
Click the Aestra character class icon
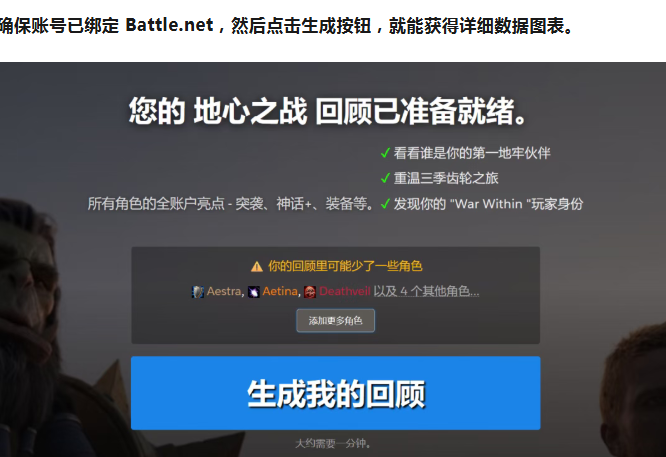point(198,292)
